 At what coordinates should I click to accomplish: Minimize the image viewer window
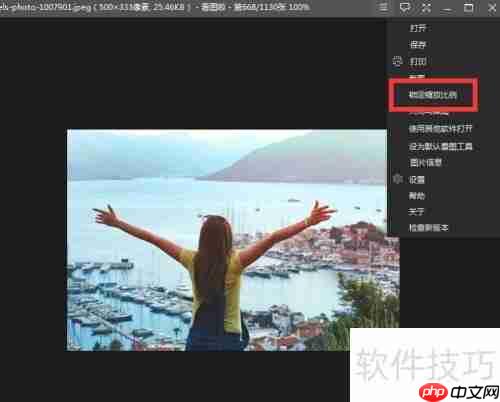[x=447, y=9]
